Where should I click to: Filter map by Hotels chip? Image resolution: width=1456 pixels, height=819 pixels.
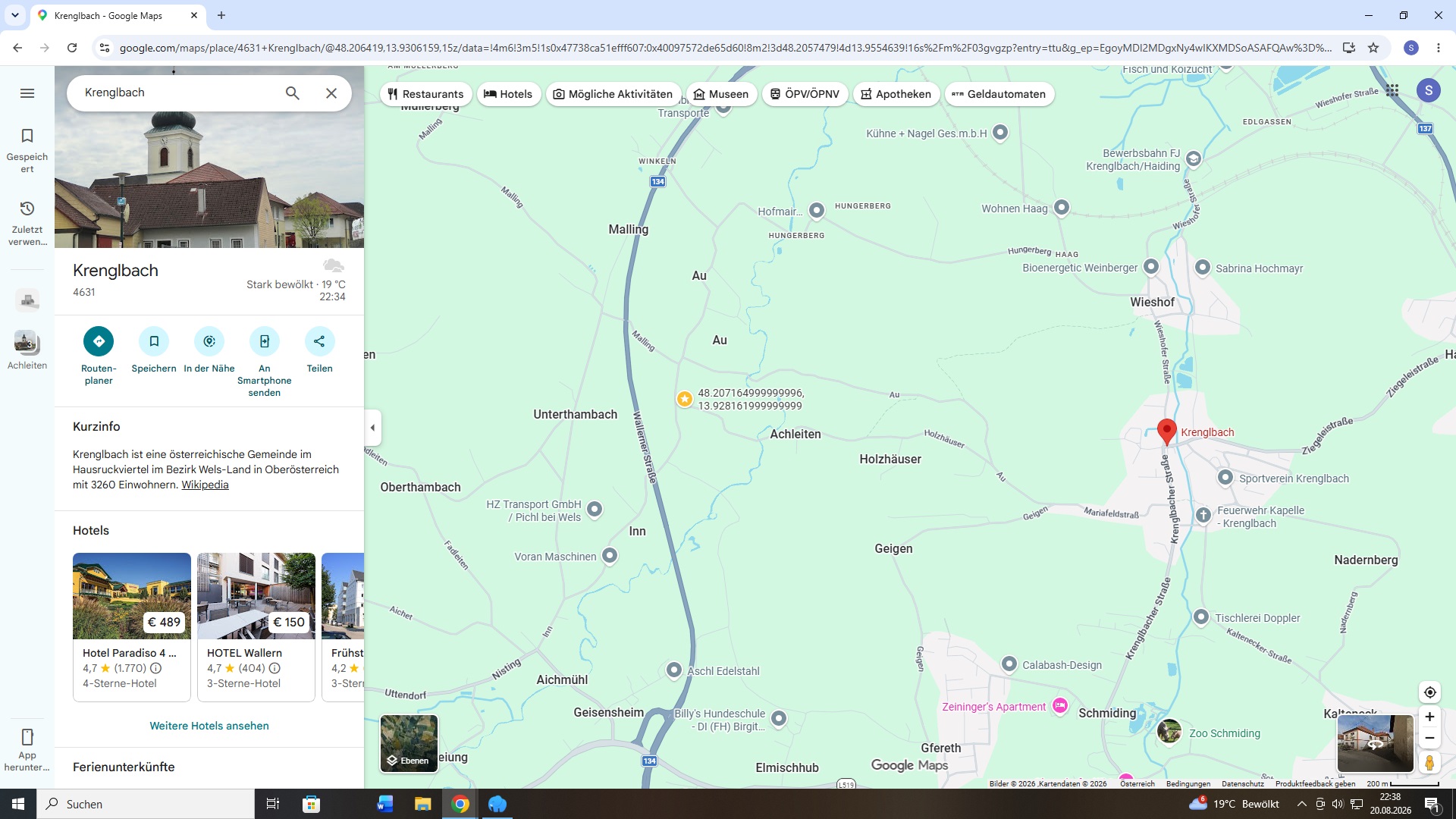coord(508,94)
